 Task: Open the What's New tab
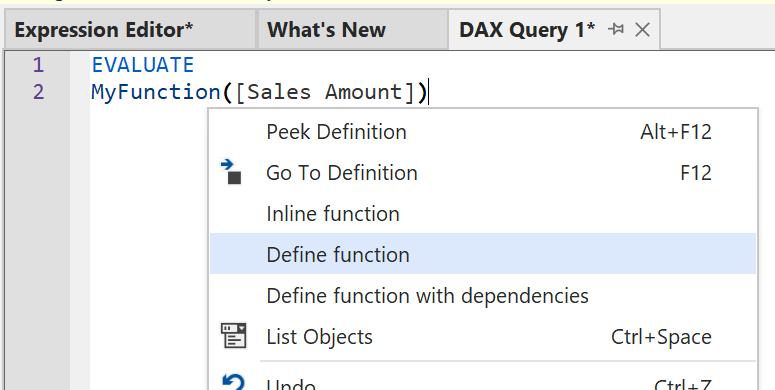(352, 30)
